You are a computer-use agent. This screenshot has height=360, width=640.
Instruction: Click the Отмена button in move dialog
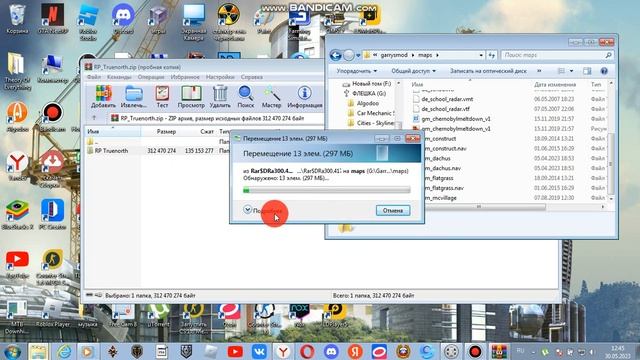393,210
